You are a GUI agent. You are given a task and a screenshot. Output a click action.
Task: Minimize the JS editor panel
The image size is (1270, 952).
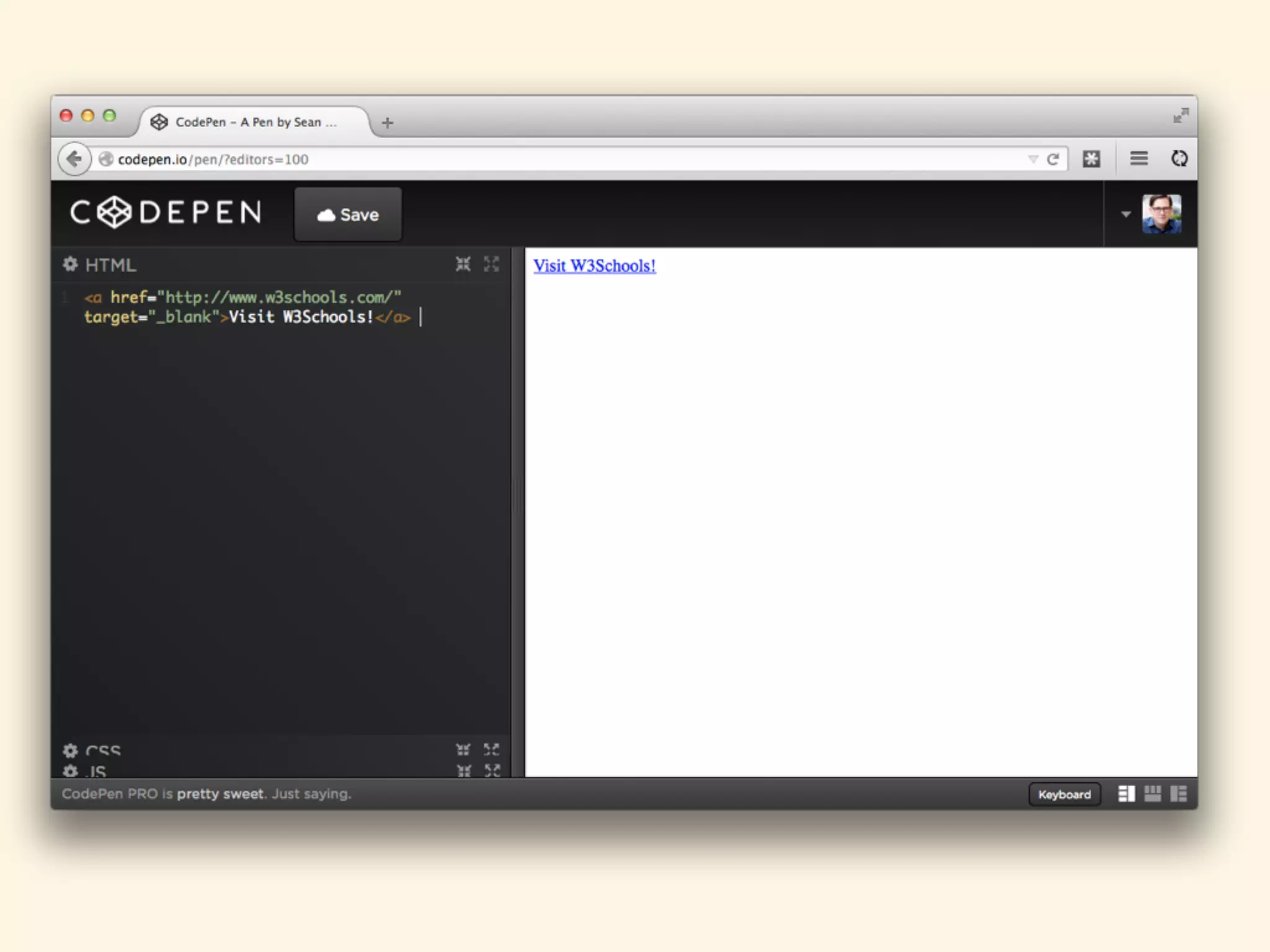pyautogui.click(x=463, y=770)
